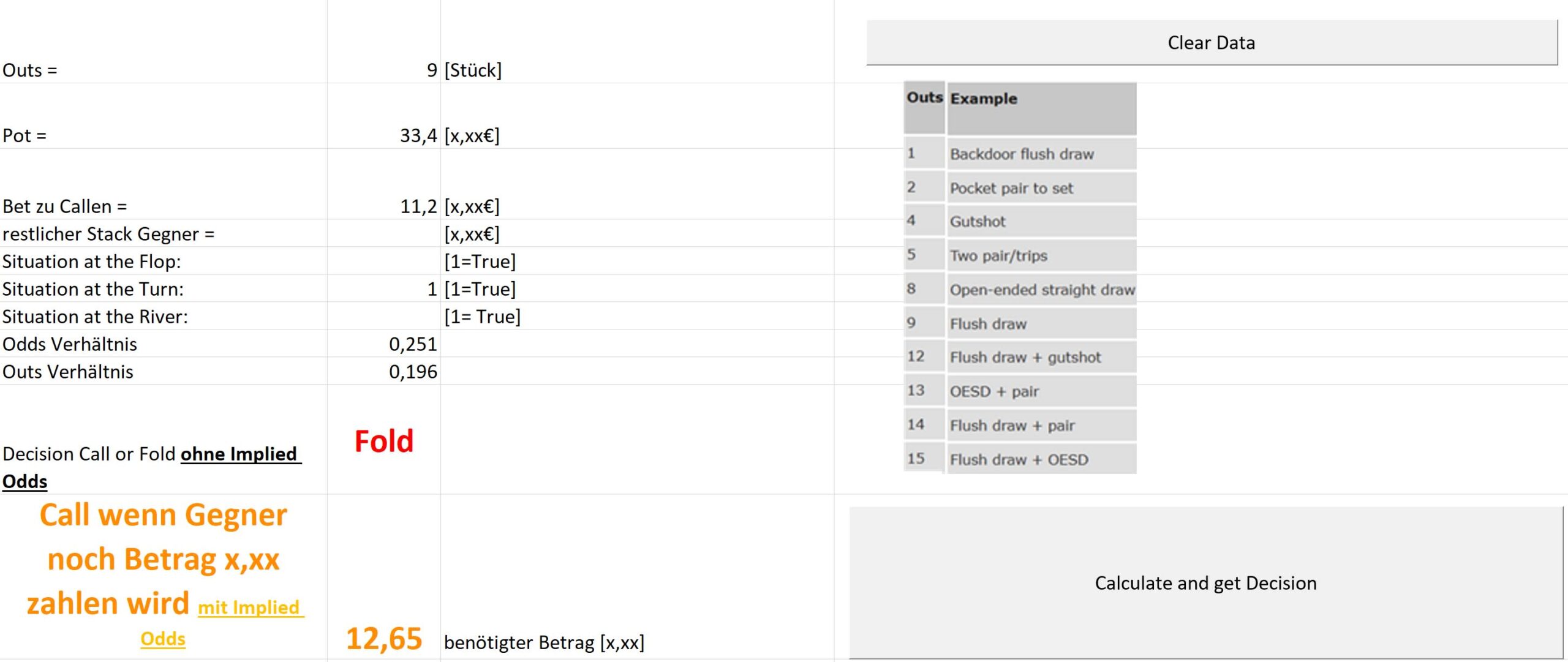Select the Odds Verhältnis cell 0,251
The image size is (1568, 662).
pyautogui.click(x=384, y=344)
